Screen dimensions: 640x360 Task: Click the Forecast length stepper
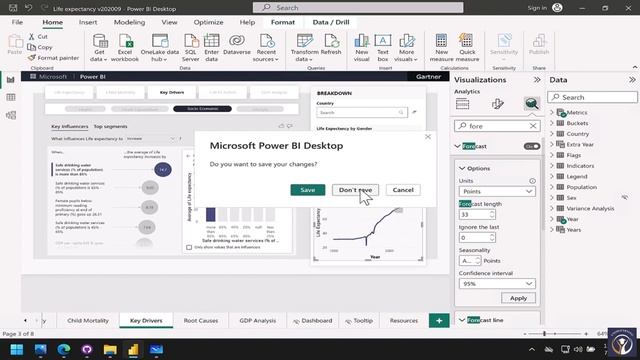click(492, 214)
